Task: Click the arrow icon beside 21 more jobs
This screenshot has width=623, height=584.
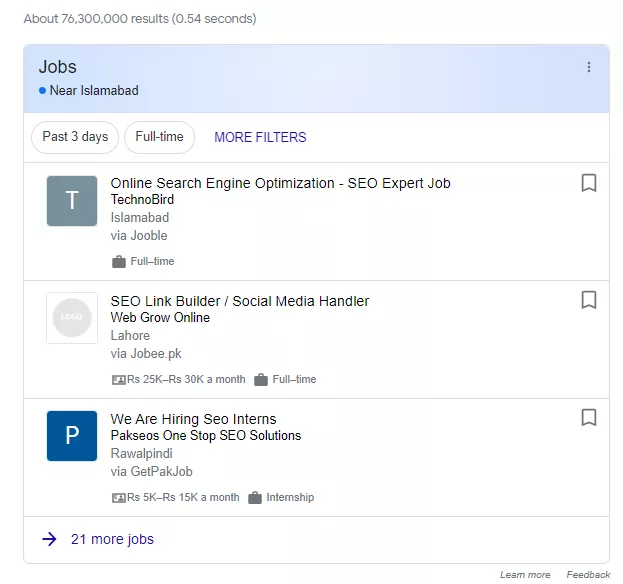Action: (49, 539)
